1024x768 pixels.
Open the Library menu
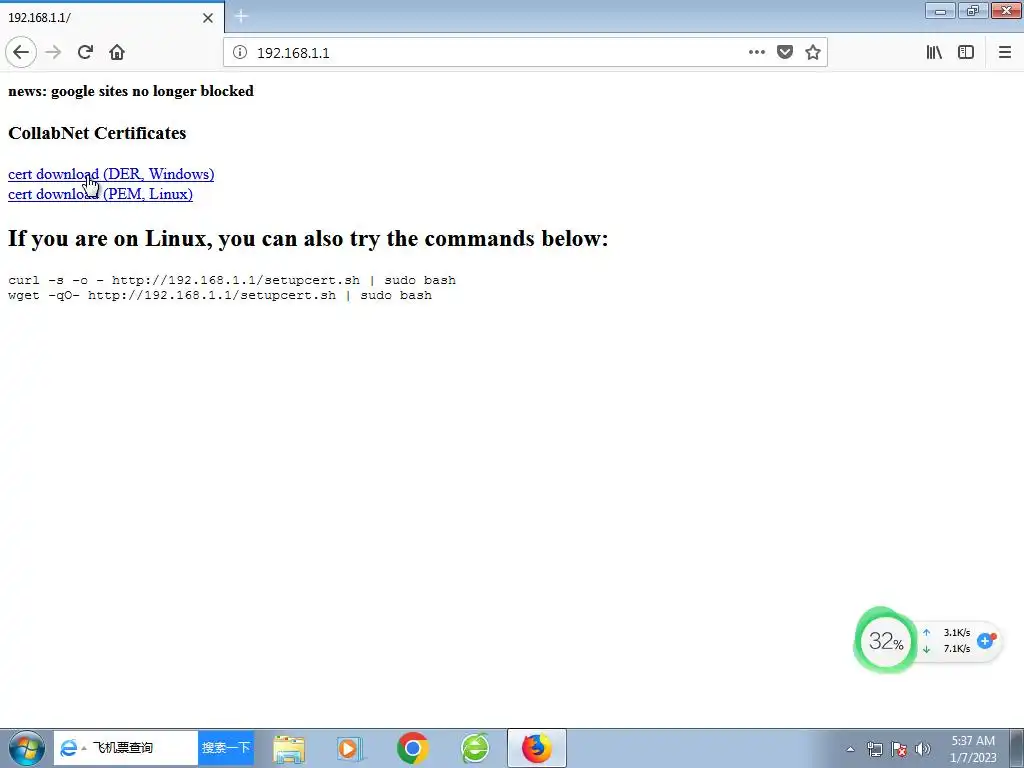point(934,52)
